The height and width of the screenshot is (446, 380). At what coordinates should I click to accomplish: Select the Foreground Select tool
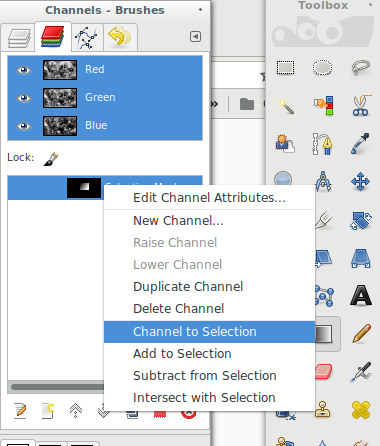285,144
